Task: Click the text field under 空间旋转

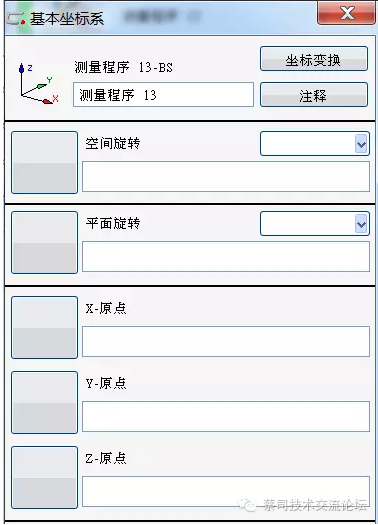Action: click(x=226, y=176)
